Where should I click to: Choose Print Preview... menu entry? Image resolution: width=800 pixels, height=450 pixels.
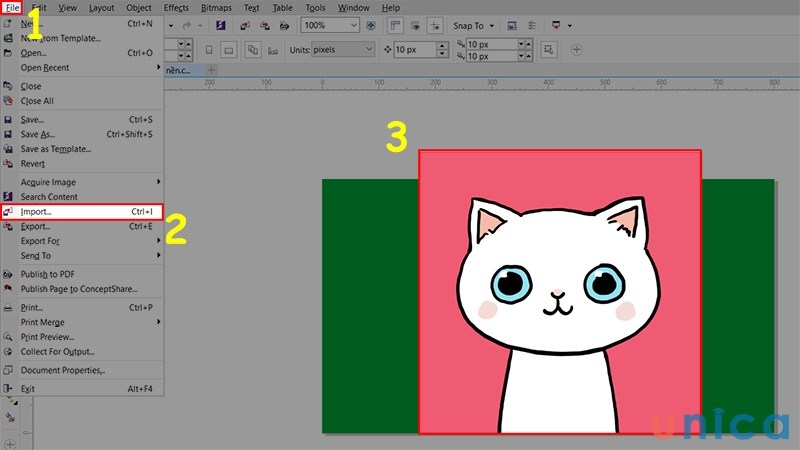(82, 337)
